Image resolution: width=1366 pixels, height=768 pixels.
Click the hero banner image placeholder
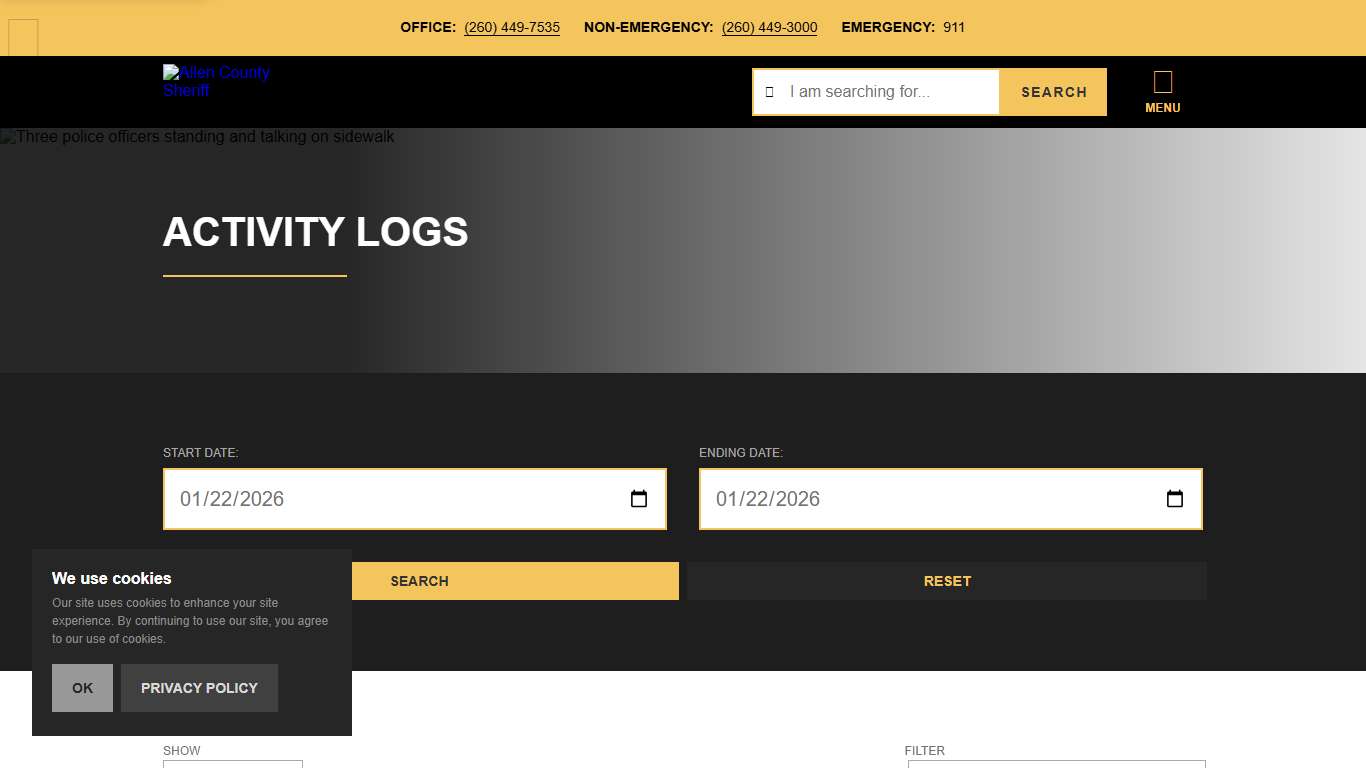tap(197, 137)
